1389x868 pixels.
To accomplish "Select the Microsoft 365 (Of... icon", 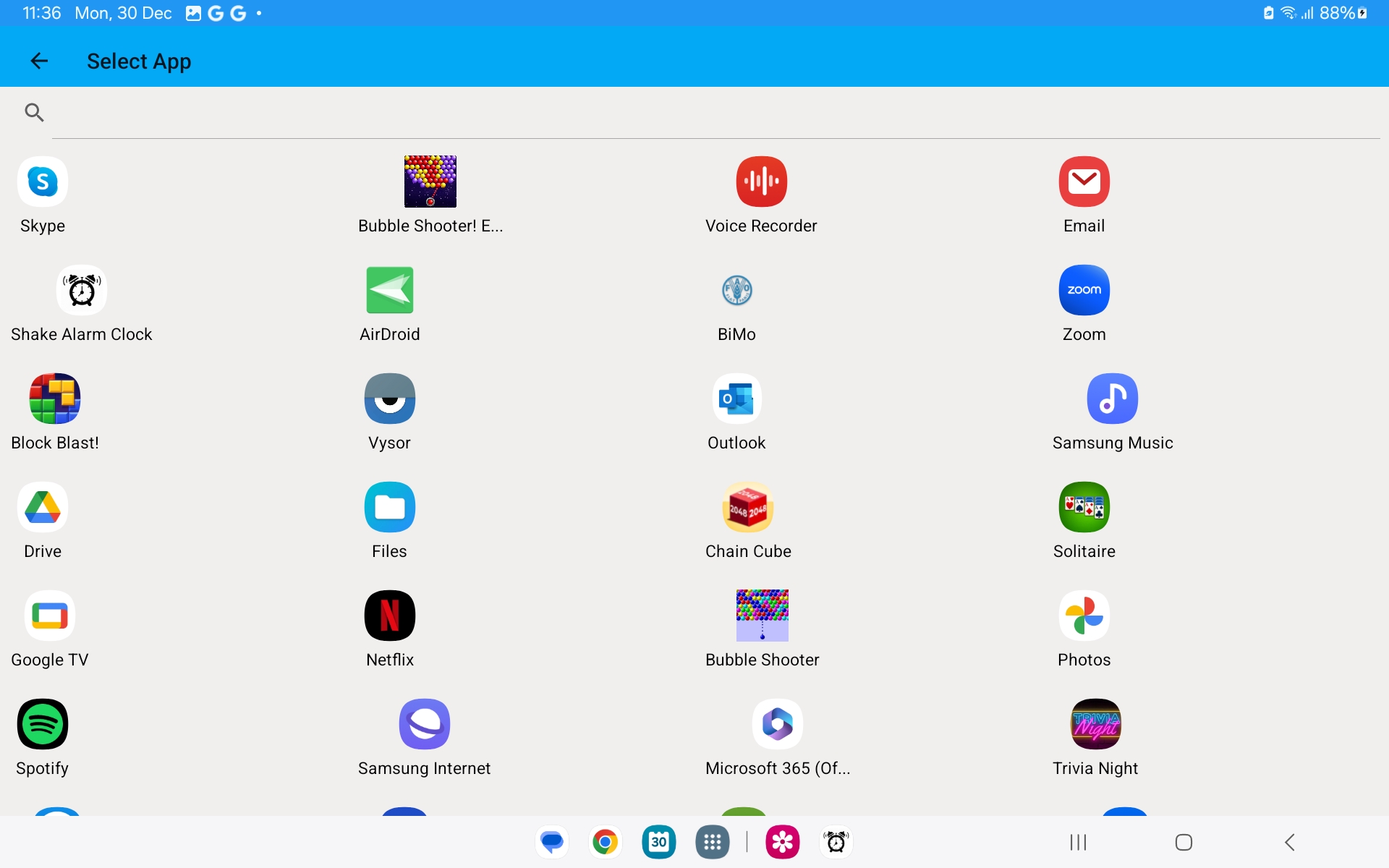I will click(778, 724).
